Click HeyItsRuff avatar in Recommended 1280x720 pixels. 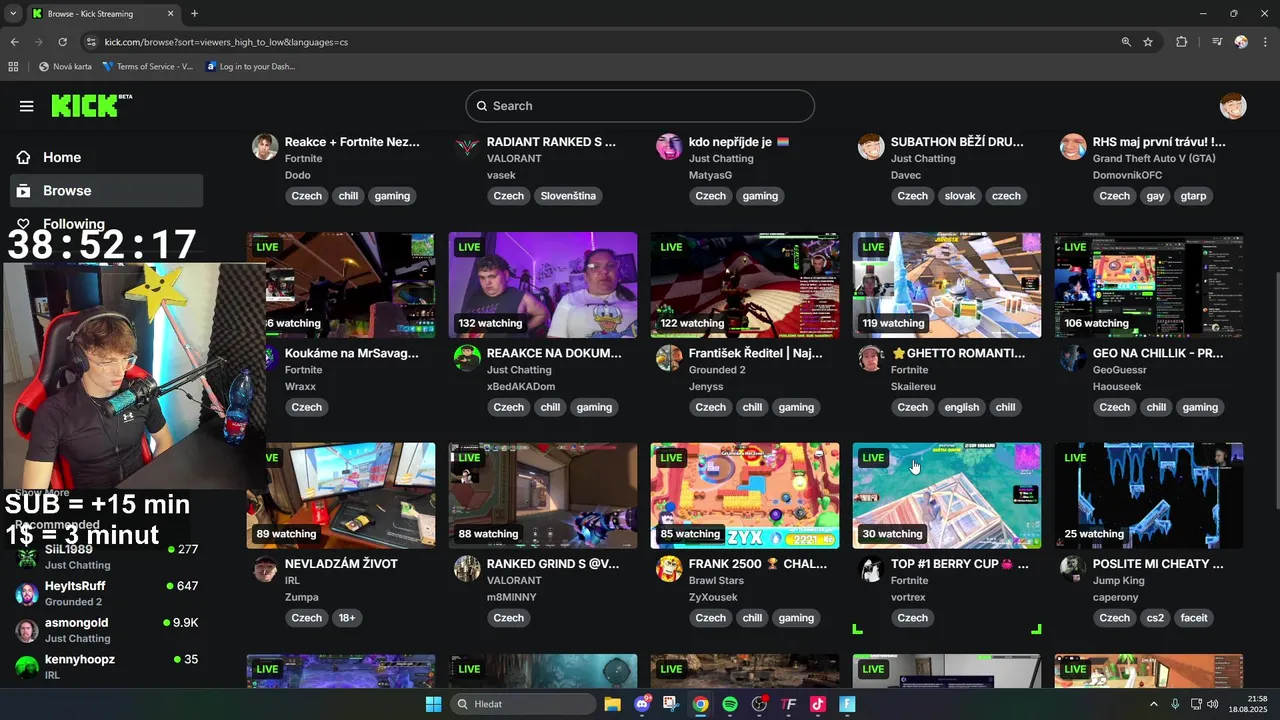27,594
